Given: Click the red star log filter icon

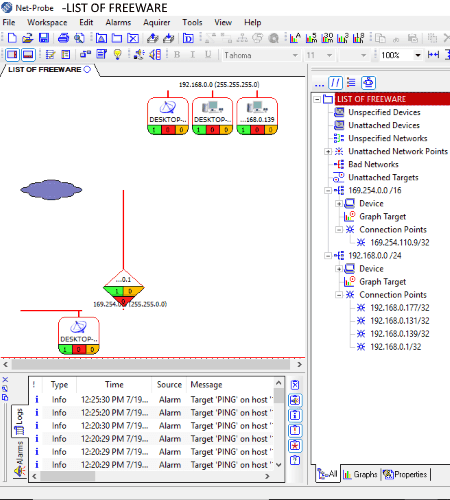Looking at the screenshot, I should pyautogui.click(x=295, y=445).
